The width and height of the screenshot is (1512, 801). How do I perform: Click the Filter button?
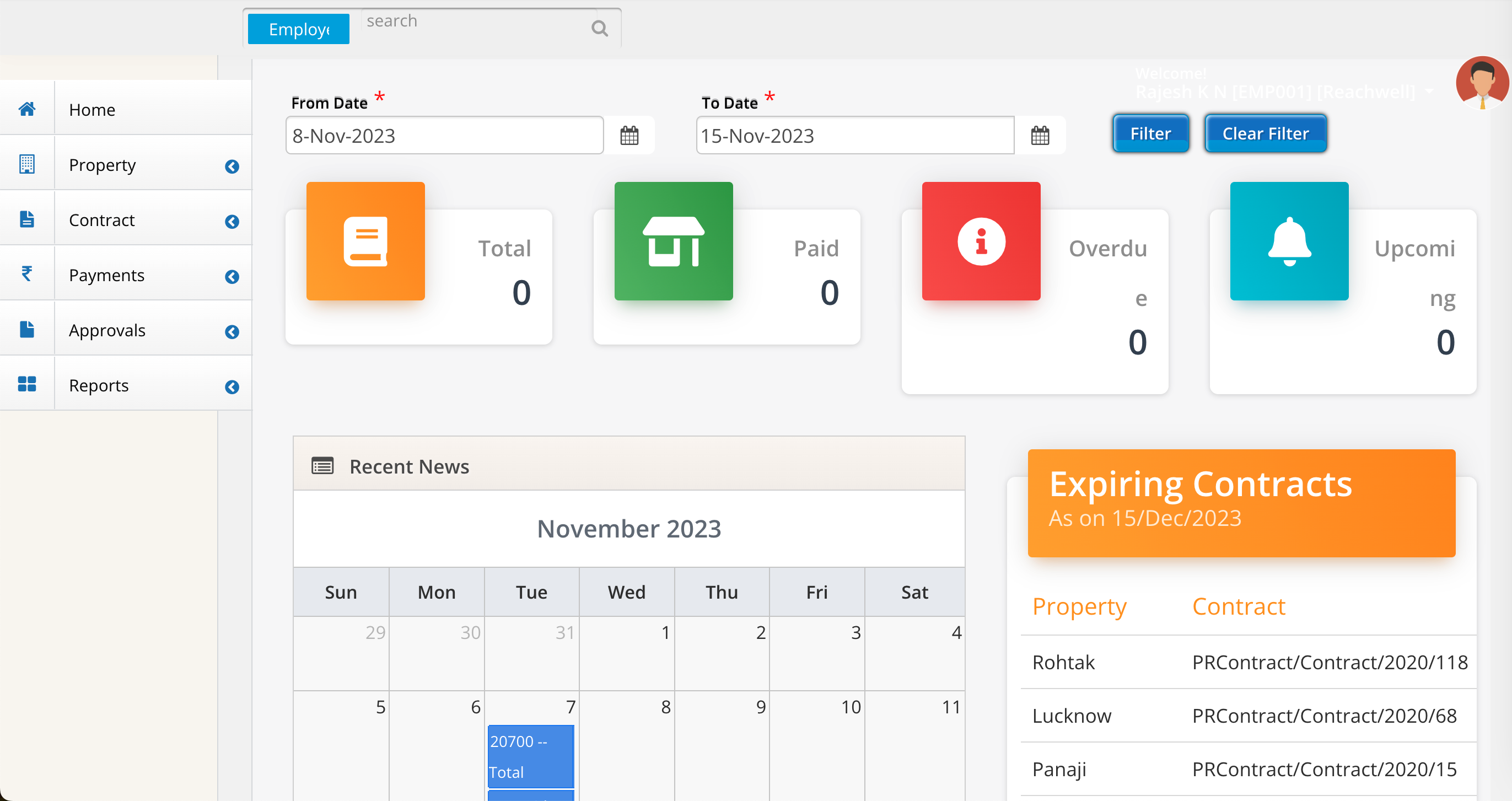[1150, 133]
